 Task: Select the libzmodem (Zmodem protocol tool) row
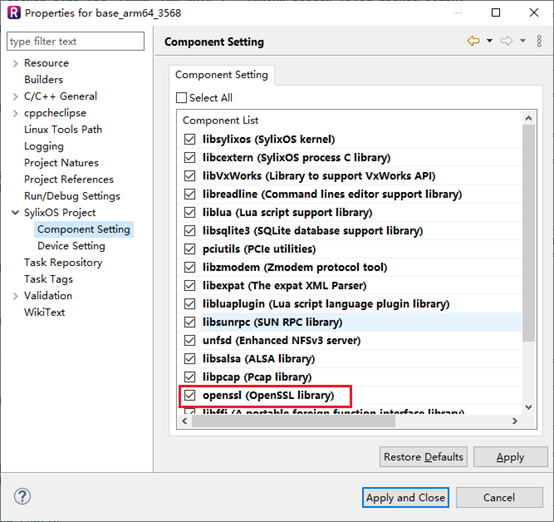pos(349,267)
